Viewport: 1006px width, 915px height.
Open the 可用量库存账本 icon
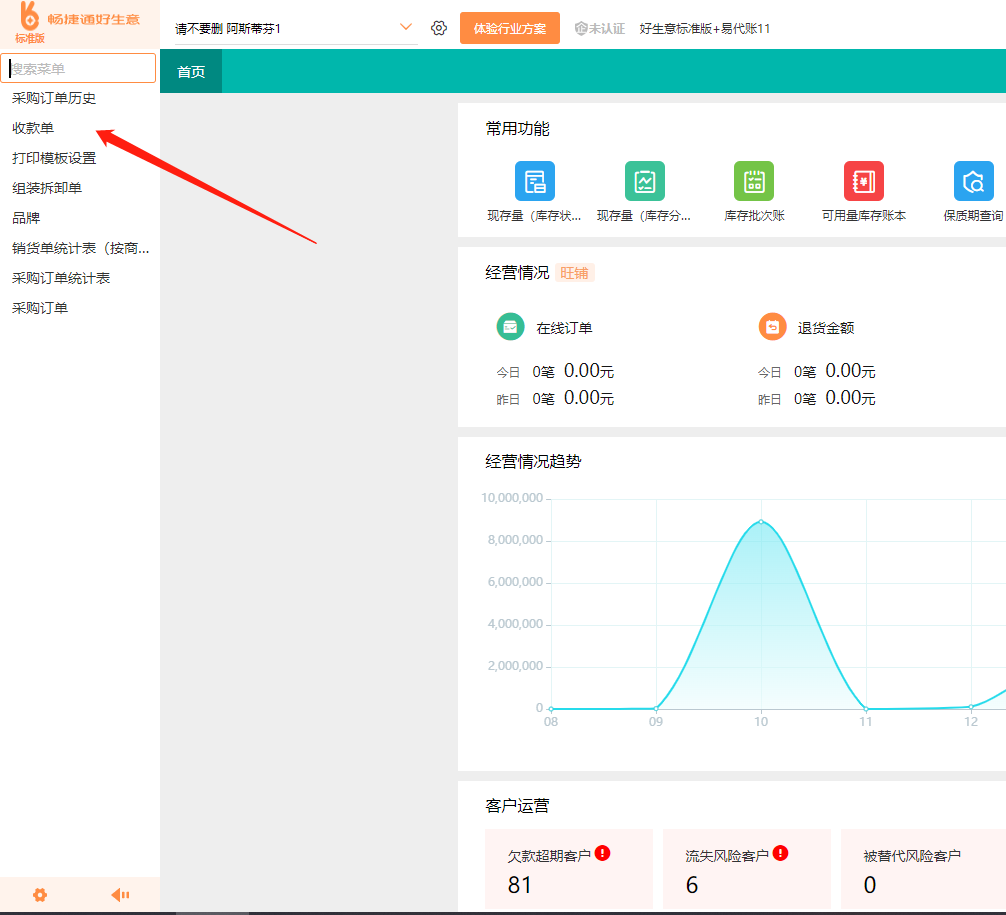863,181
